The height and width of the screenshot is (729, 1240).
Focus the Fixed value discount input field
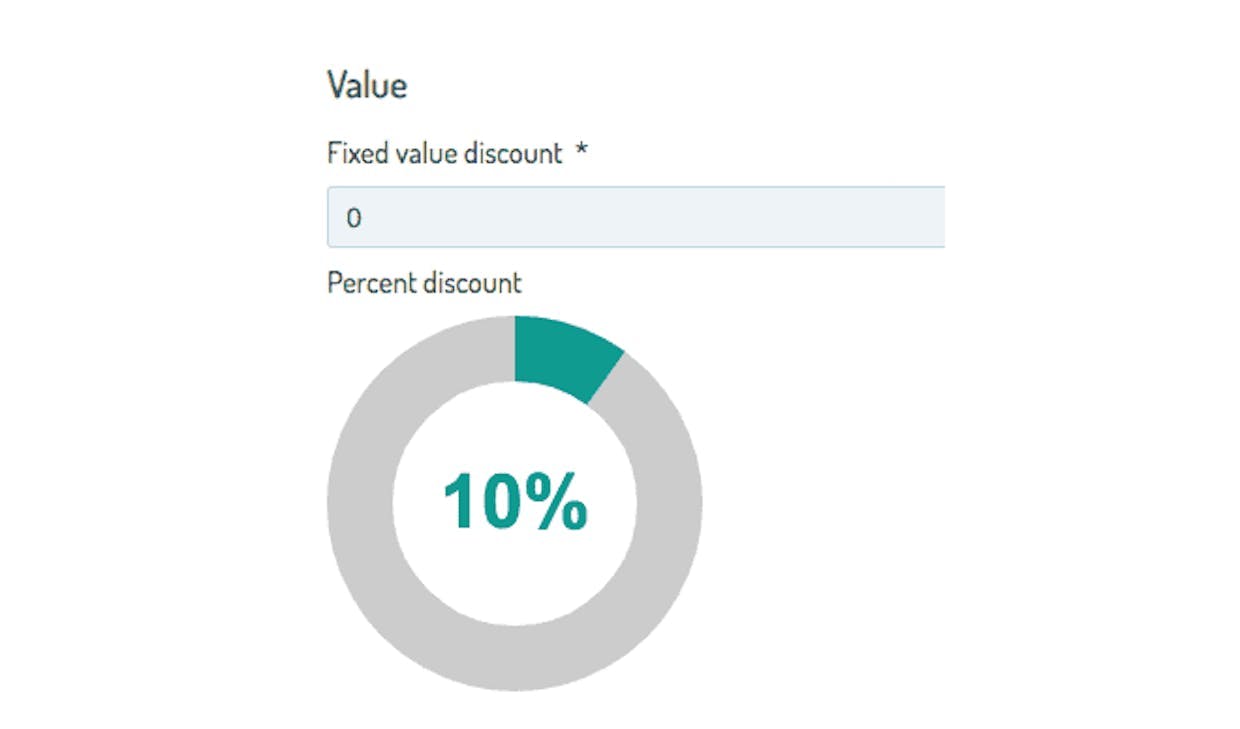tap(636, 217)
